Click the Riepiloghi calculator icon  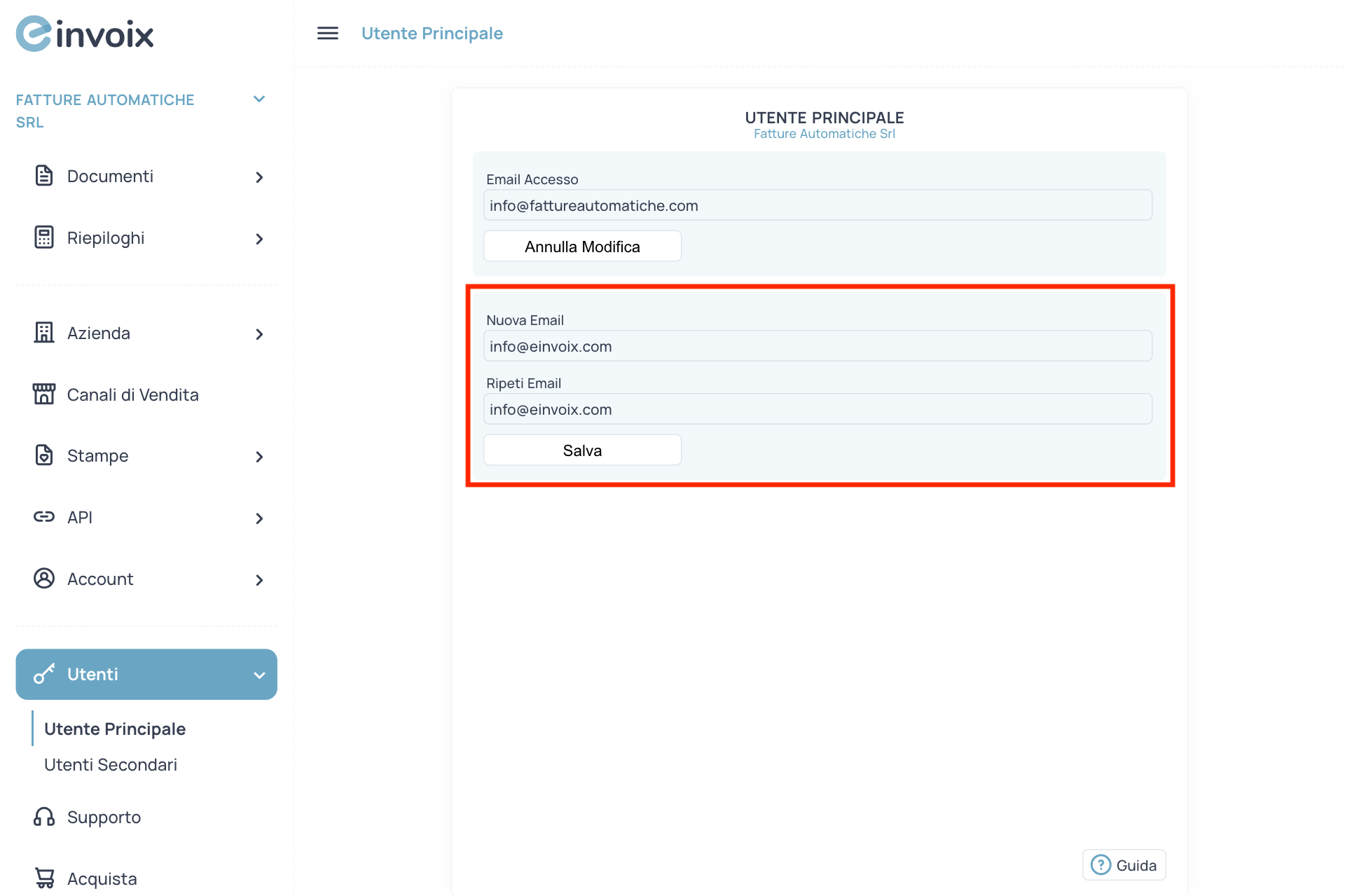tap(44, 237)
